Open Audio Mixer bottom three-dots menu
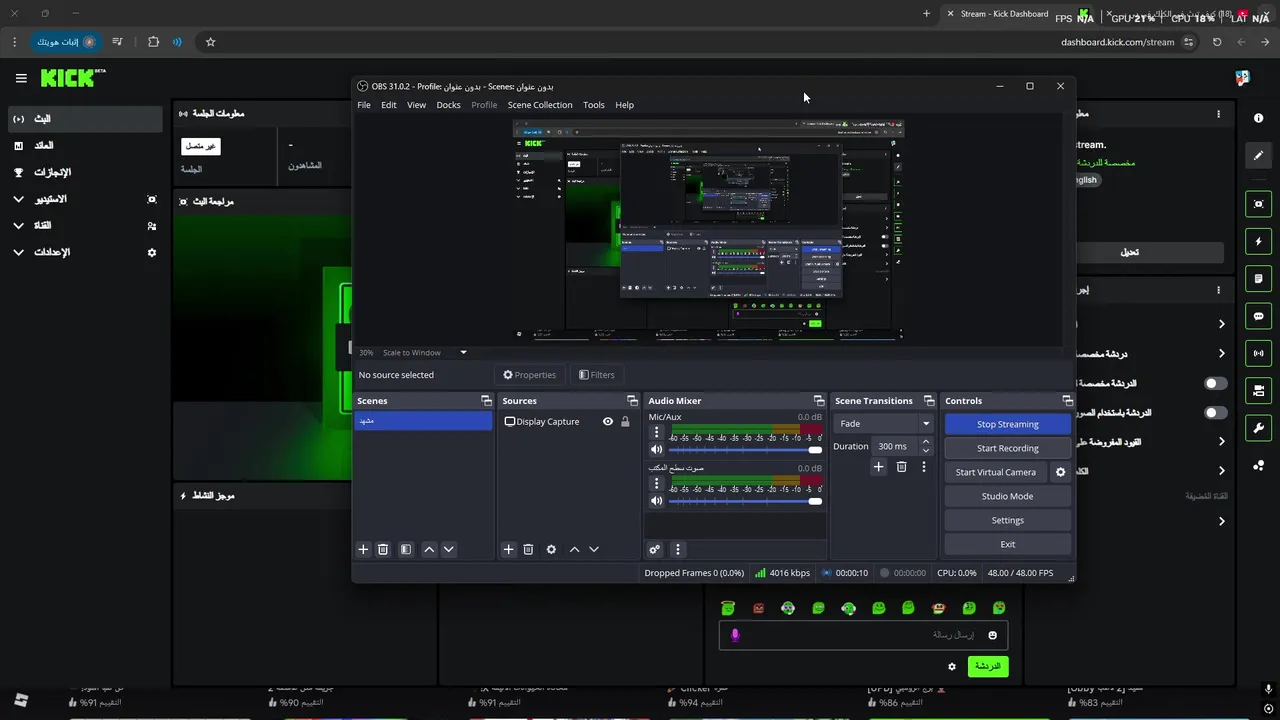This screenshot has width=1280, height=720. (x=677, y=549)
